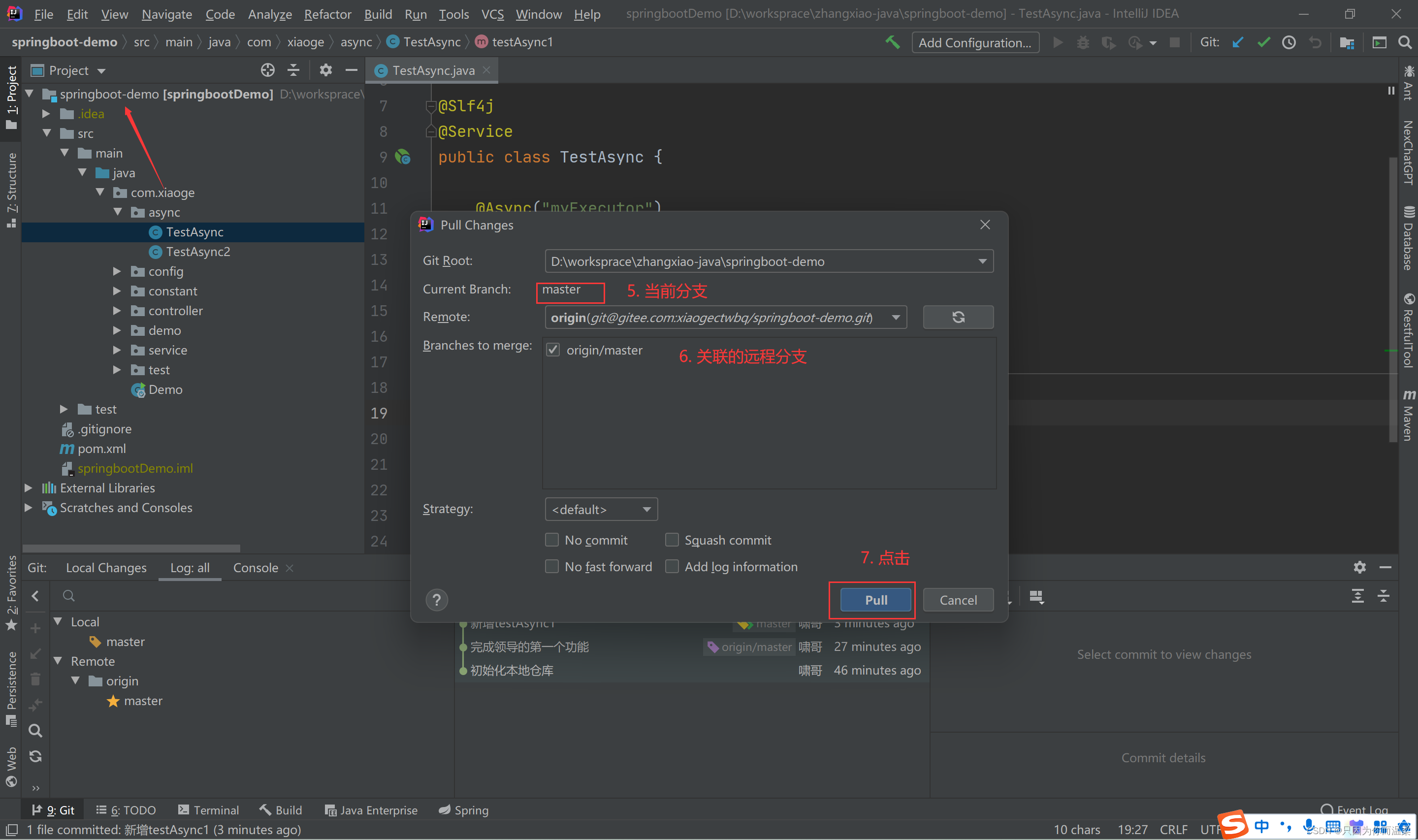Select TestAsync file in project tree
Screen dimensions: 1418x840
[x=193, y=231]
